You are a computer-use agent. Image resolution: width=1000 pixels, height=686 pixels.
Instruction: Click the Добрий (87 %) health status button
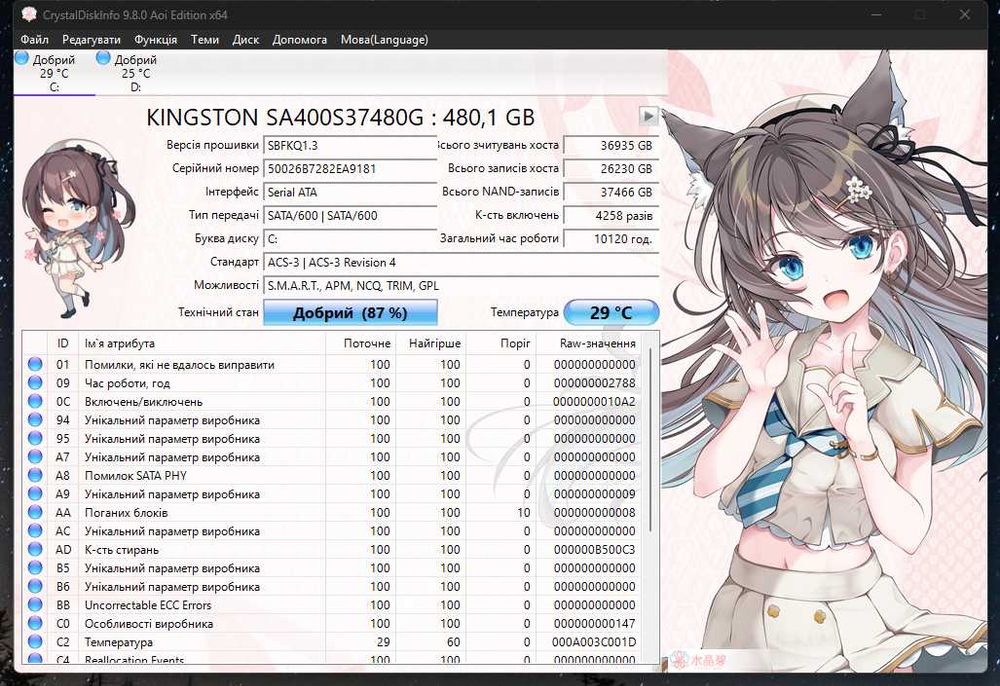click(x=350, y=312)
